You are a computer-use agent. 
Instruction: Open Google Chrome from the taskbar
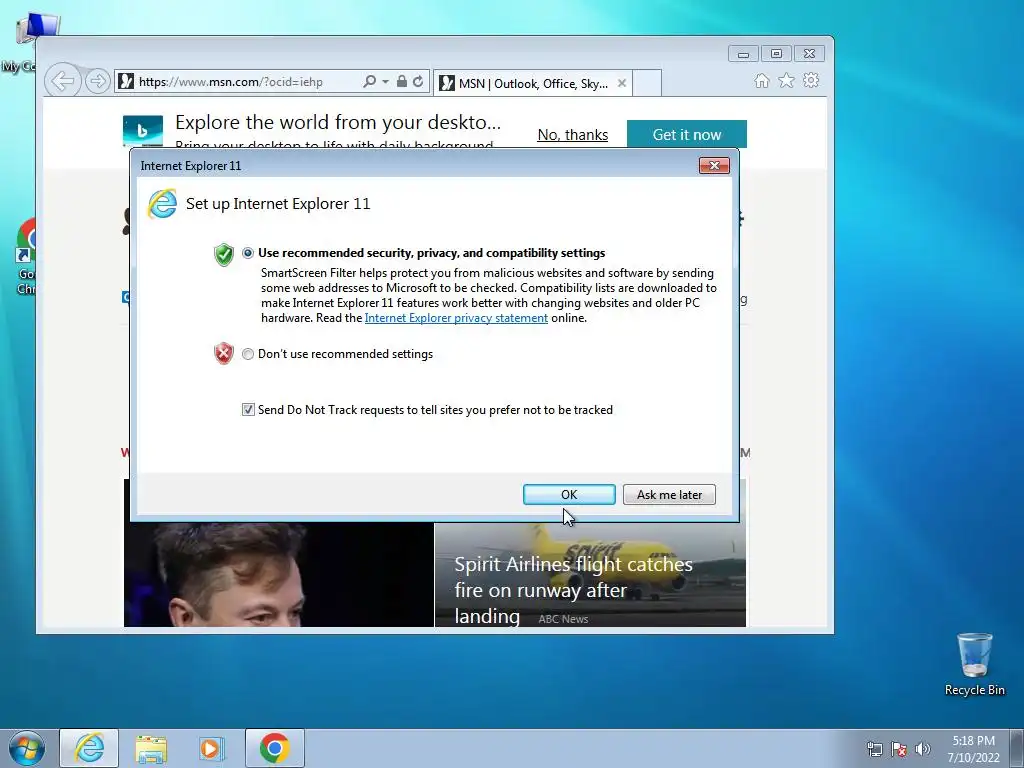275,748
